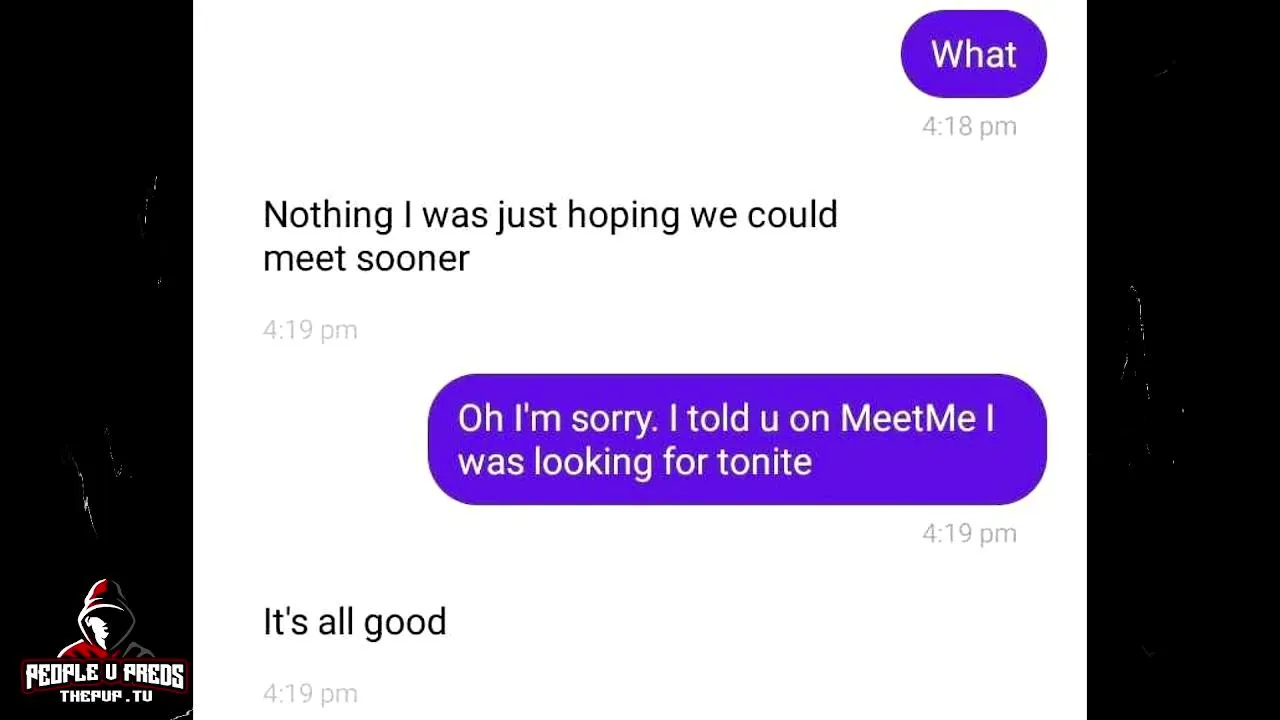
Task: Select the "It's all good" message
Action: (354, 622)
